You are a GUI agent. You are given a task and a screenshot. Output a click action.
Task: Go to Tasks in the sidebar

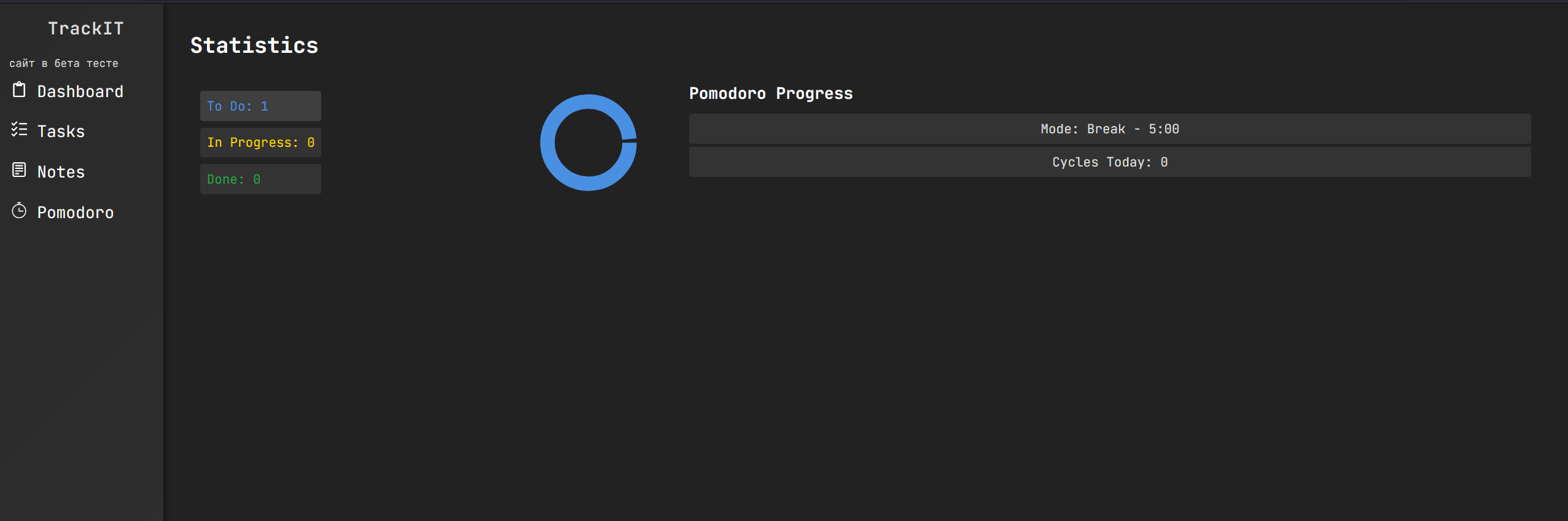[61, 131]
